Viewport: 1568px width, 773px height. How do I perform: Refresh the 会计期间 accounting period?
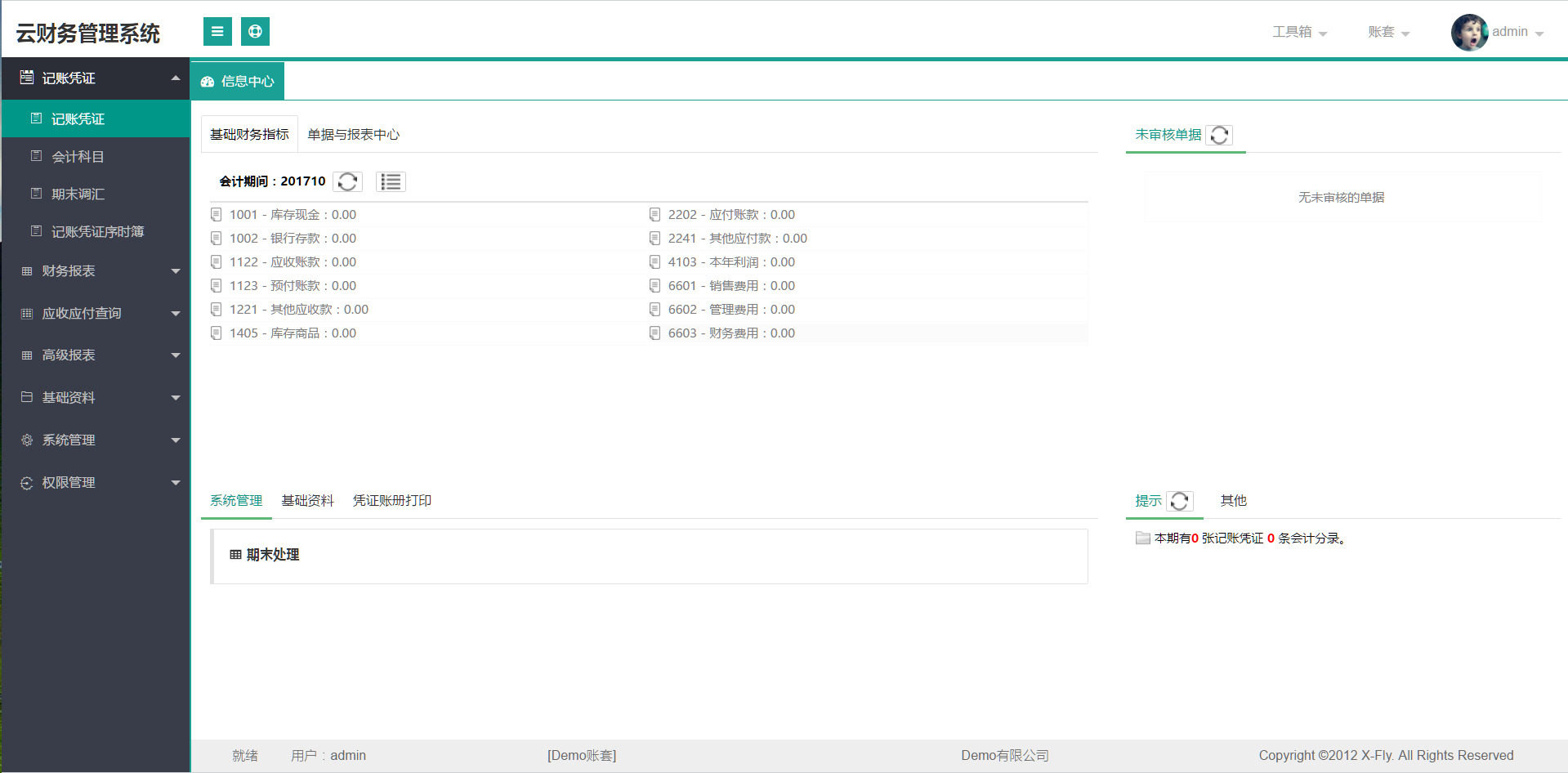tap(347, 181)
